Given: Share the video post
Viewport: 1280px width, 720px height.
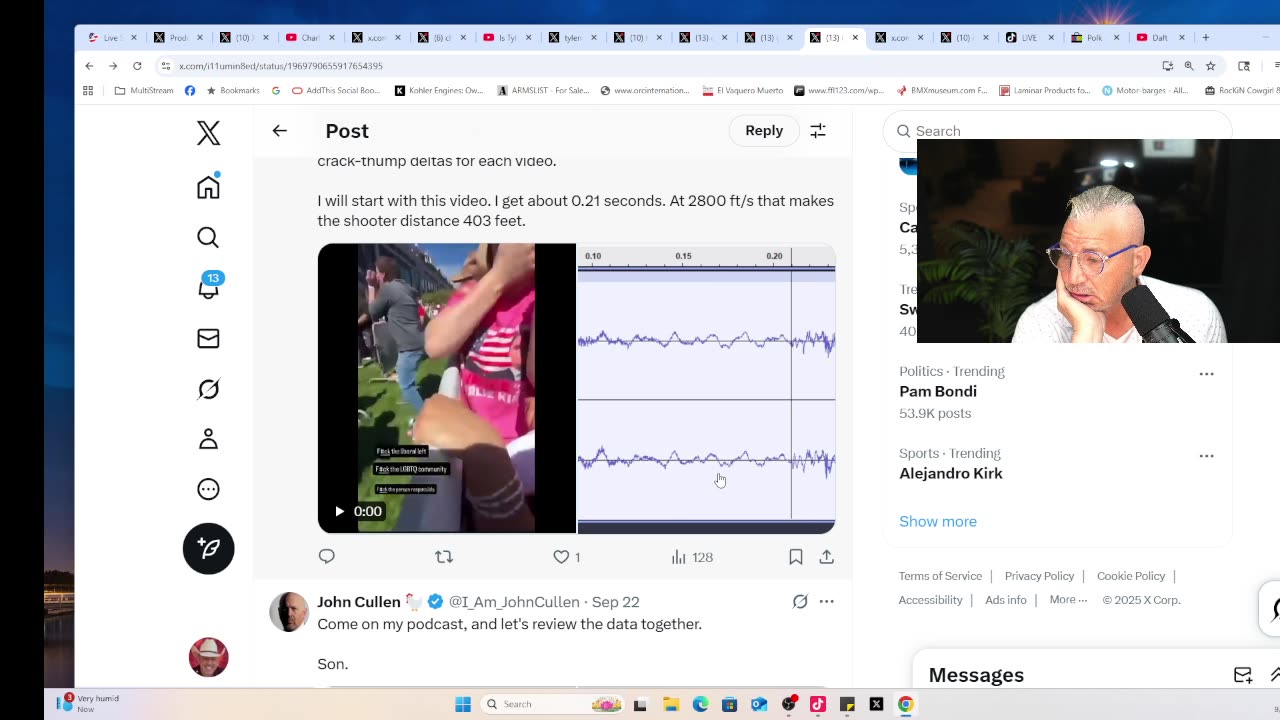Looking at the screenshot, I should tap(827, 557).
